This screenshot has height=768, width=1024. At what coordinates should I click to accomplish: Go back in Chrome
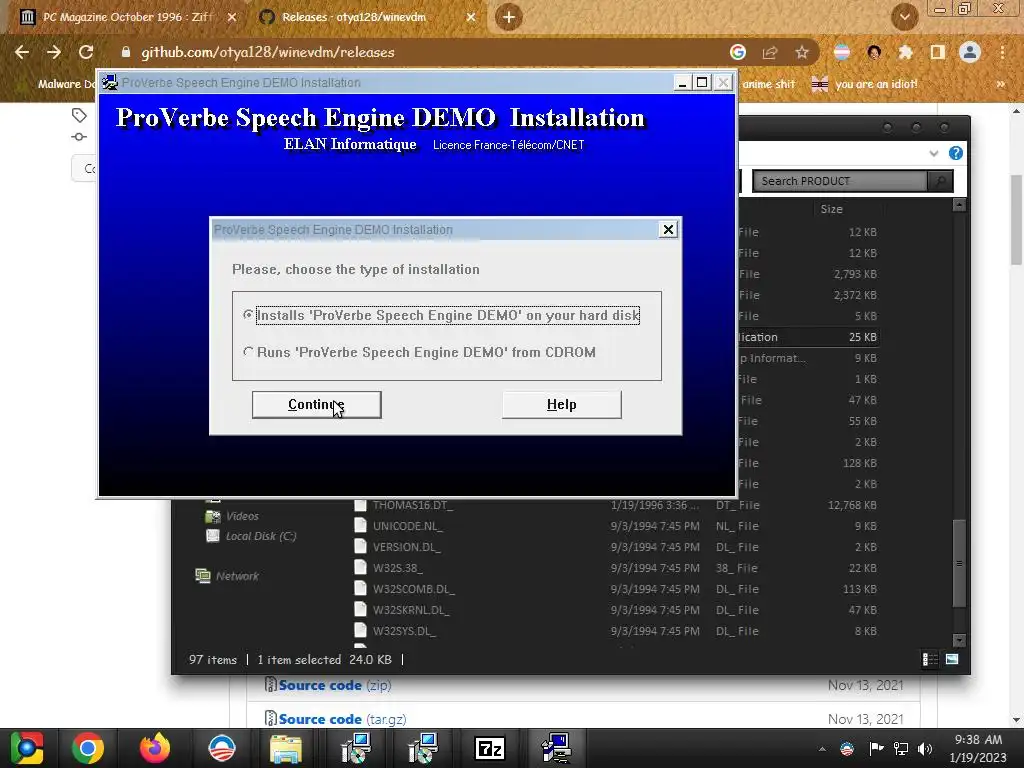point(22,52)
